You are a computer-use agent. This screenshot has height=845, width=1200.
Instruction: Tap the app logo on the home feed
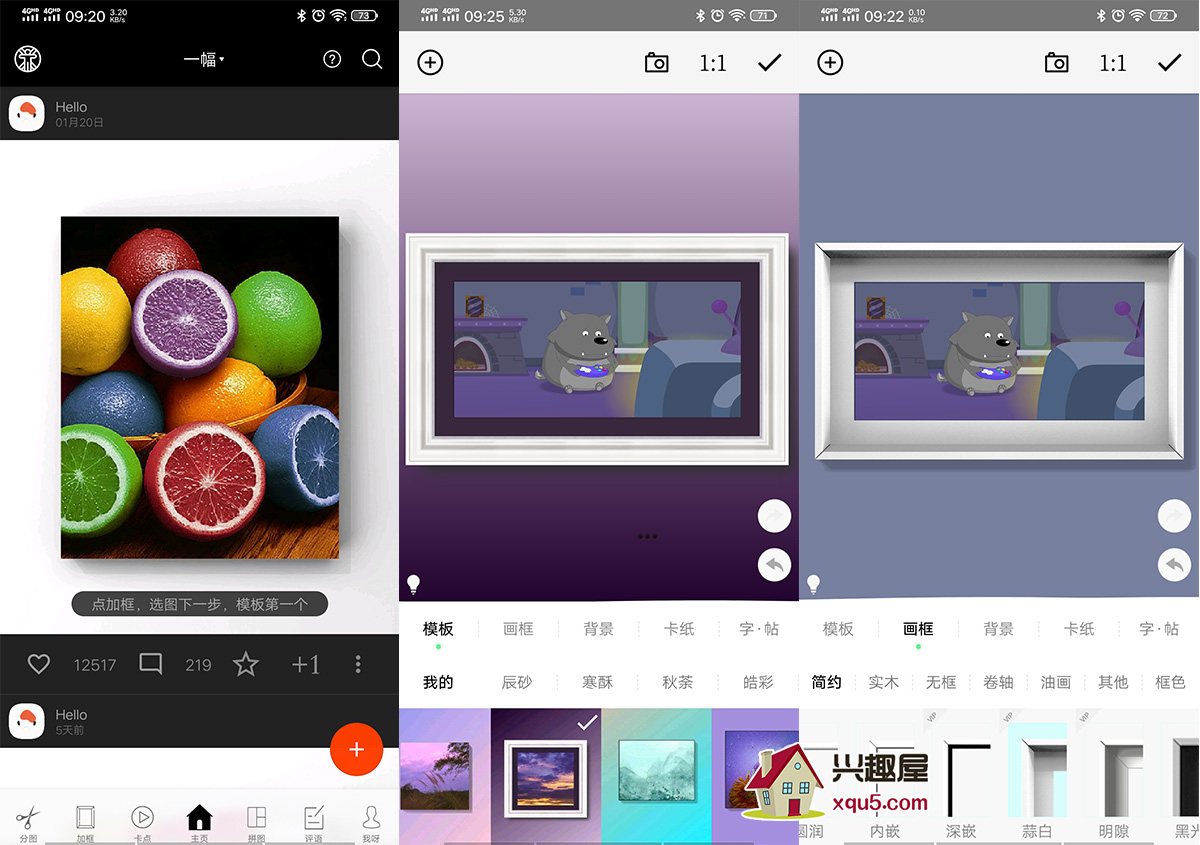pyautogui.click(x=28, y=59)
